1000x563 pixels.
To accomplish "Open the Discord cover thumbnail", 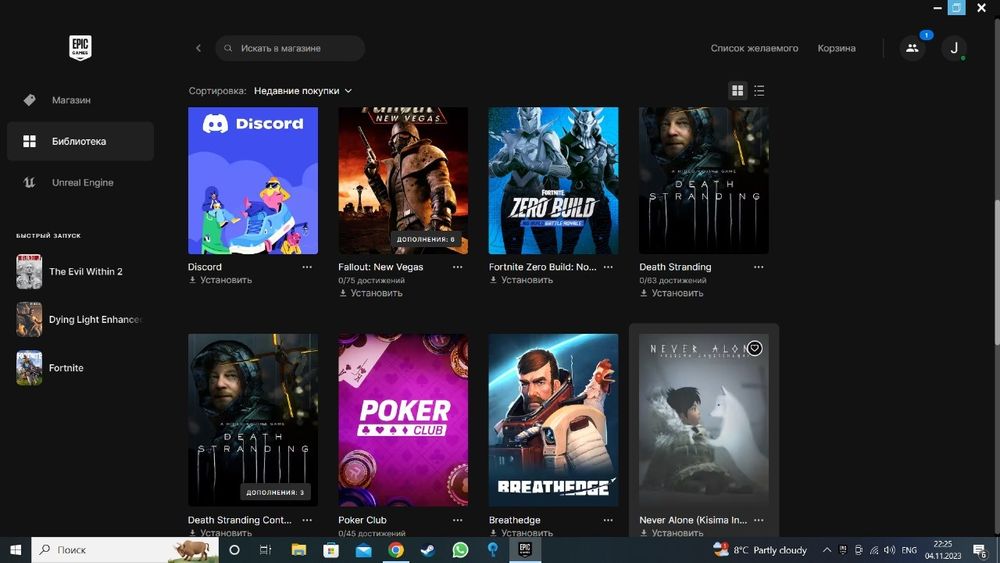I will [253, 180].
